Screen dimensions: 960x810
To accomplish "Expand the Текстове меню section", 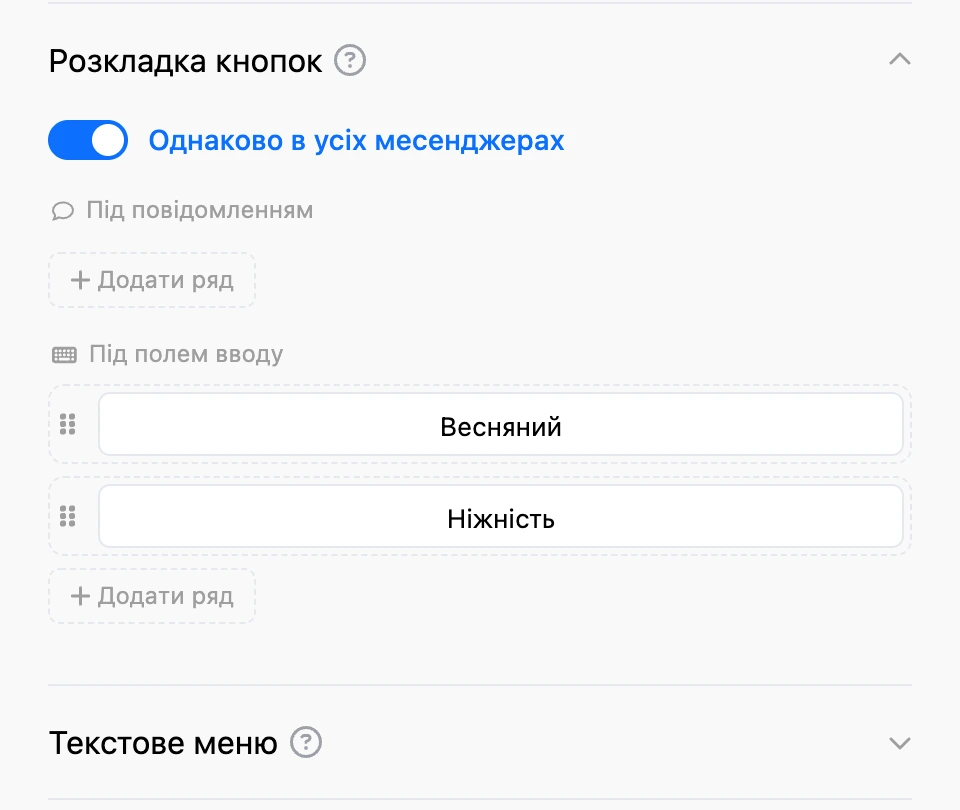I will [x=899, y=743].
